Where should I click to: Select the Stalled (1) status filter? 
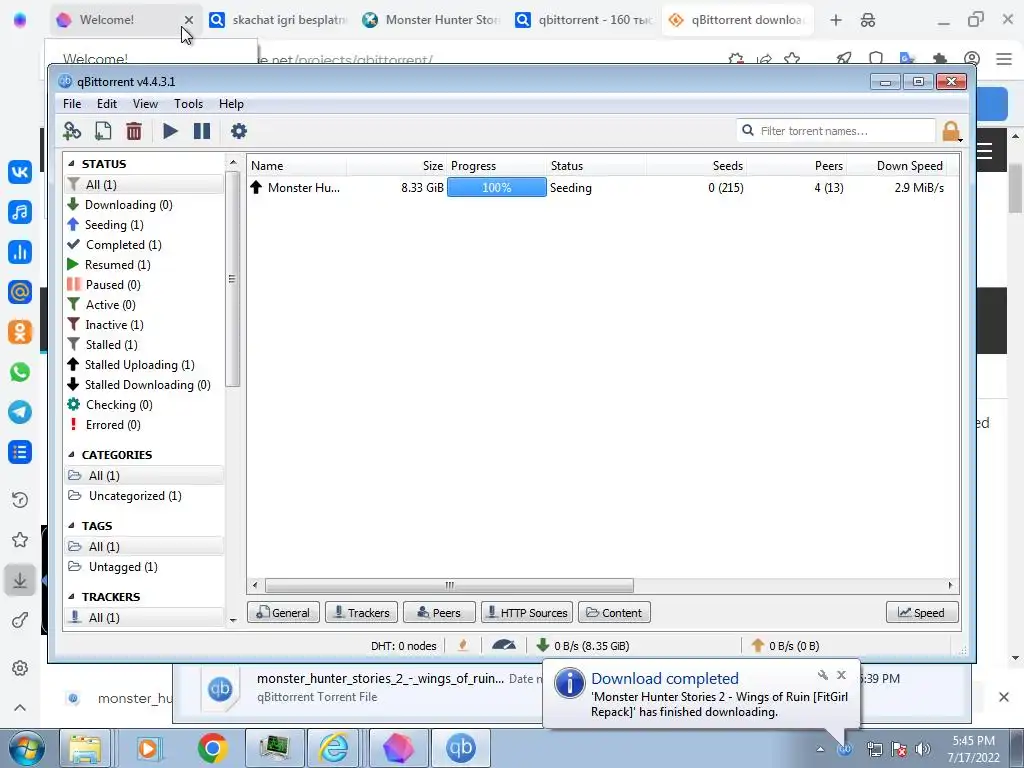pos(144,345)
